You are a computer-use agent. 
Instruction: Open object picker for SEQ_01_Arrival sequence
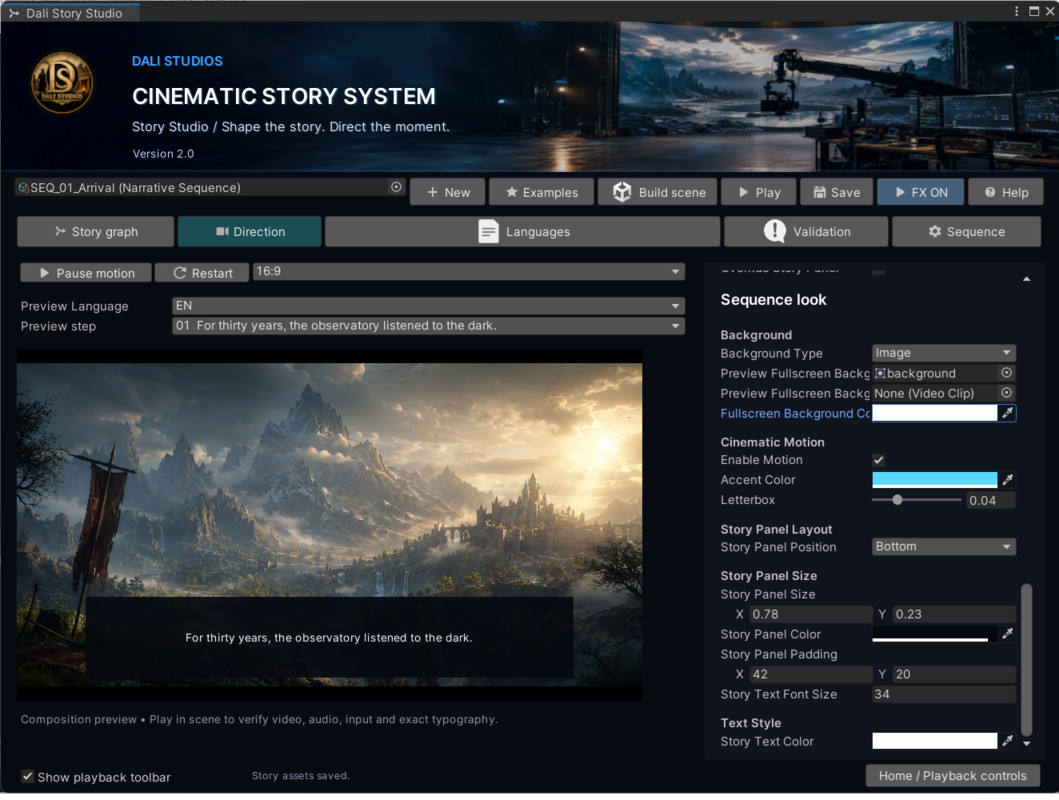point(396,187)
